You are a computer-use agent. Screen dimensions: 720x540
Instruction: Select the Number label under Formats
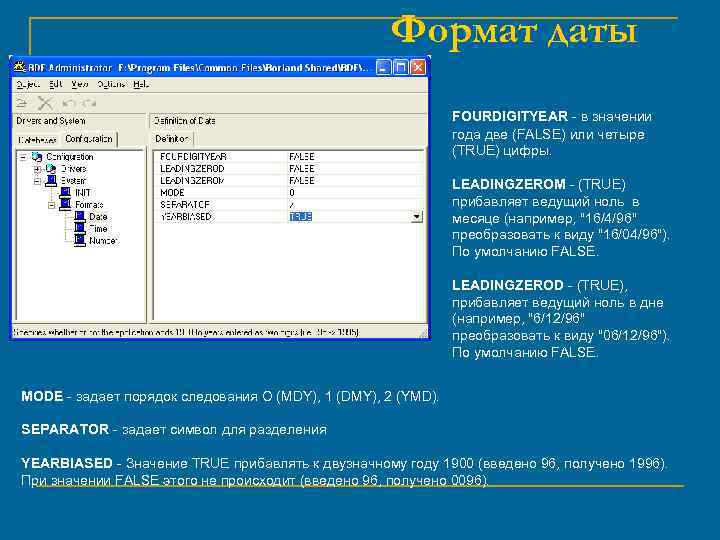[103, 240]
